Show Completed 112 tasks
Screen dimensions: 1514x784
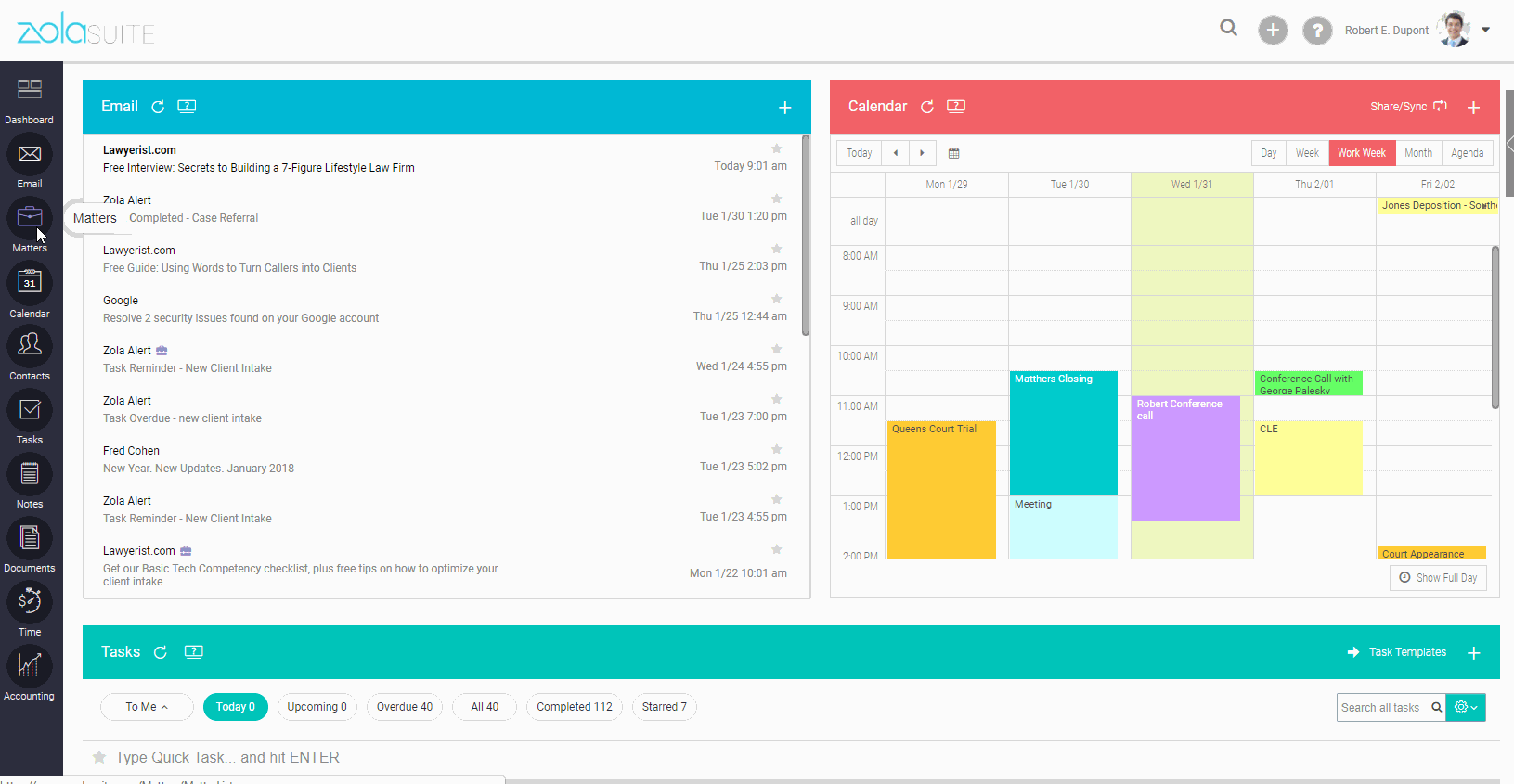coord(575,707)
